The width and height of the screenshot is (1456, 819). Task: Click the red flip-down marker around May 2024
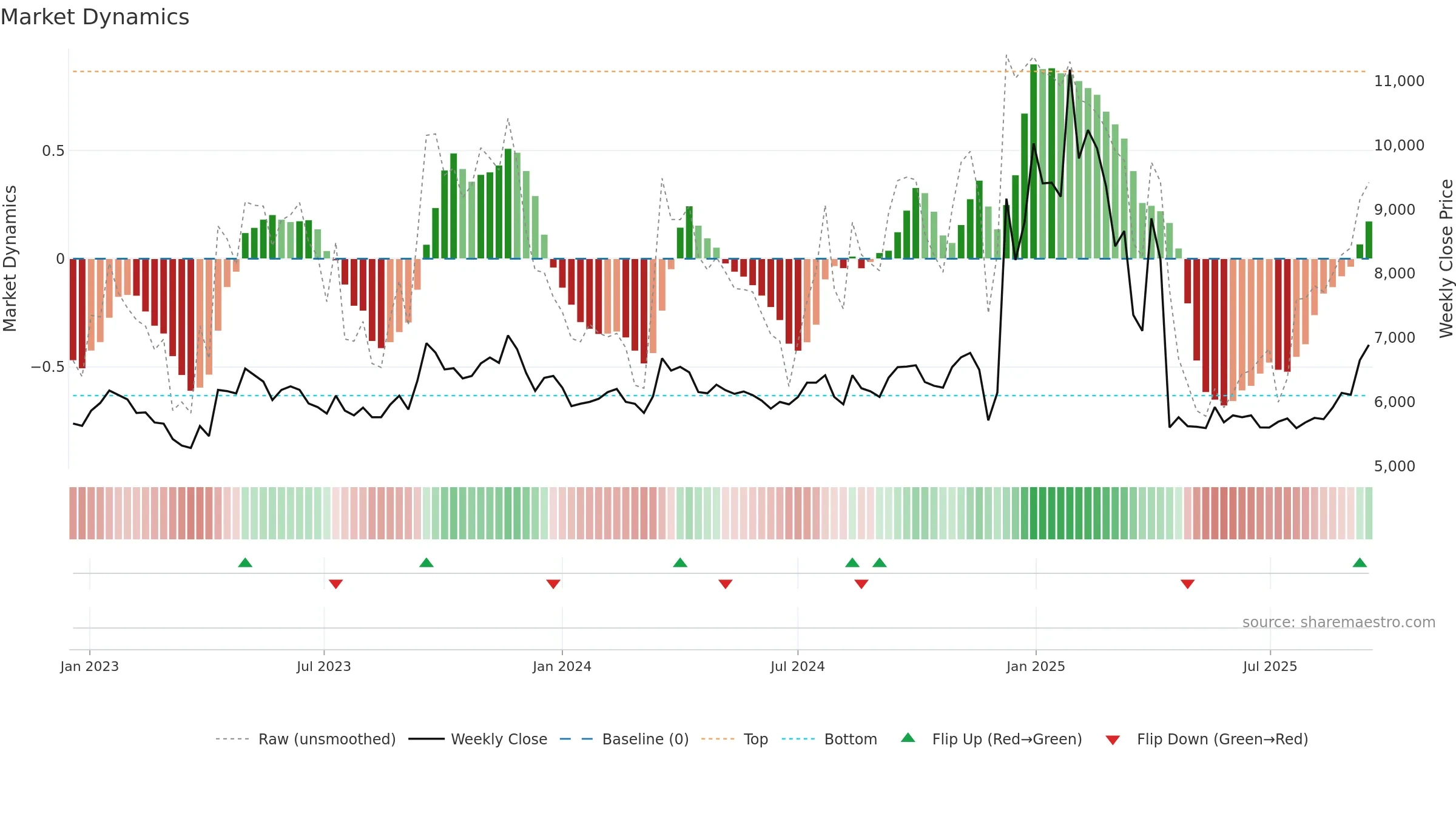(x=726, y=584)
